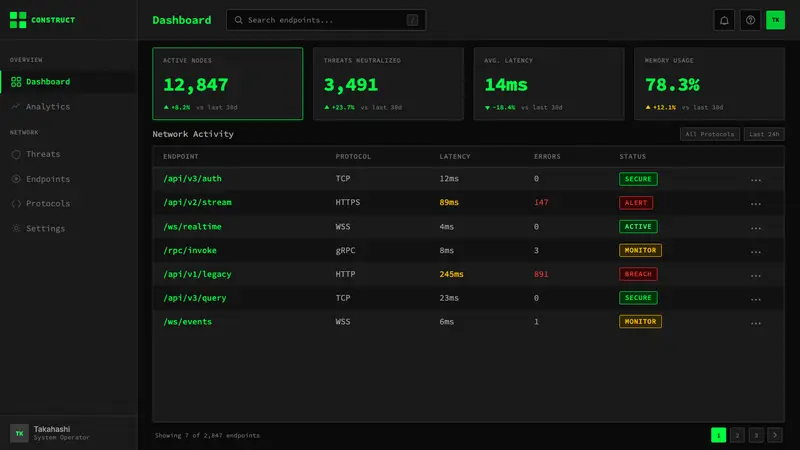Image resolution: width=800 pixels, height=450 pixels.
Task: Go to next page arrow
Action: pyautogui.click(x=774, y=435)
